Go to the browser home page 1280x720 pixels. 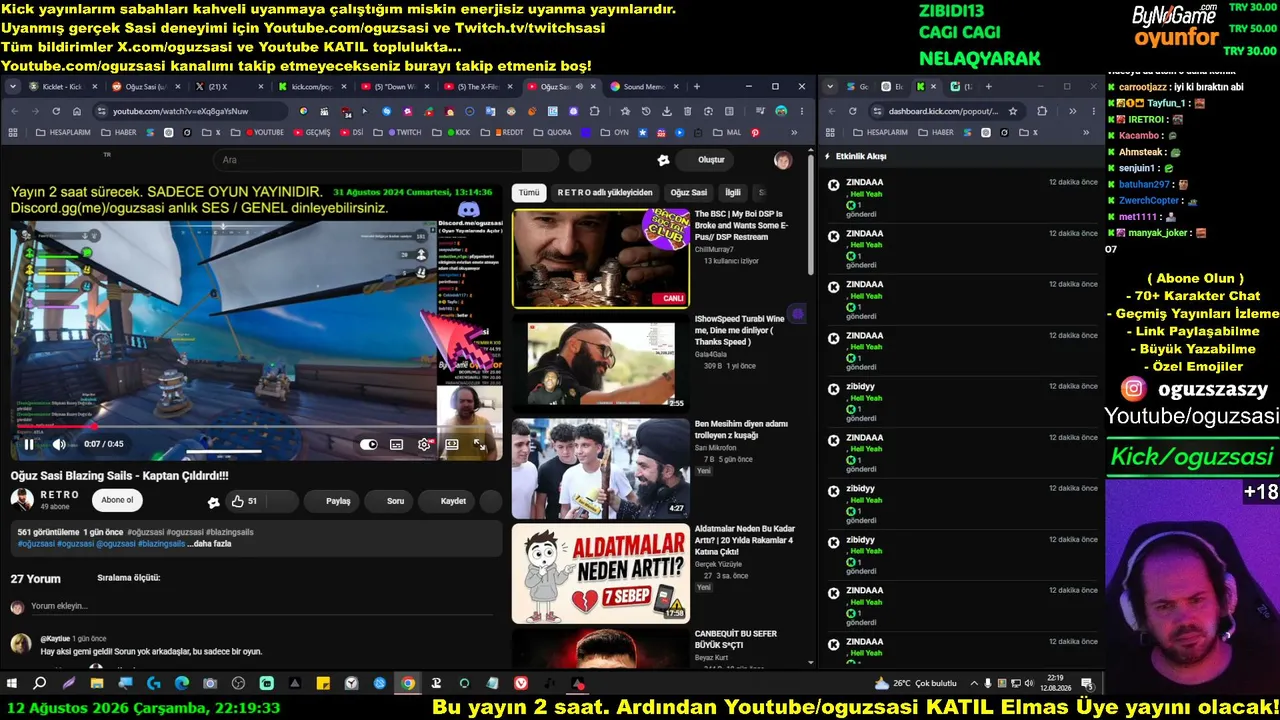point(76,111)
